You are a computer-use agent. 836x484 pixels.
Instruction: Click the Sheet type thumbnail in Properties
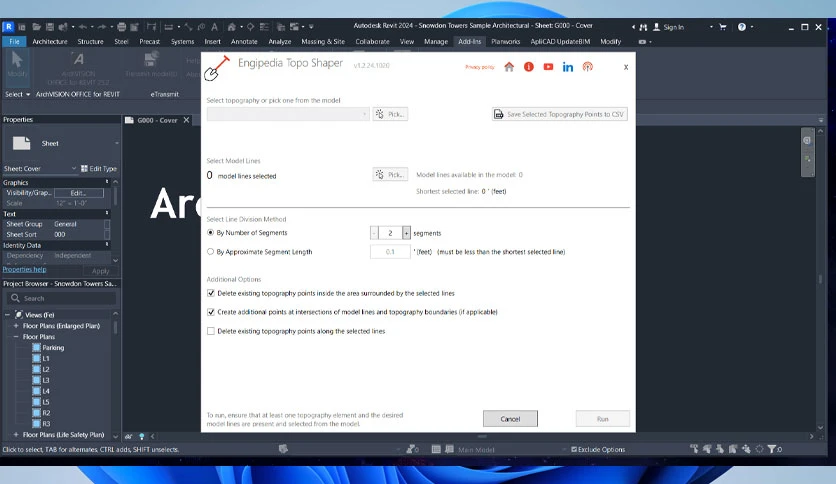(x=21, y=143)
